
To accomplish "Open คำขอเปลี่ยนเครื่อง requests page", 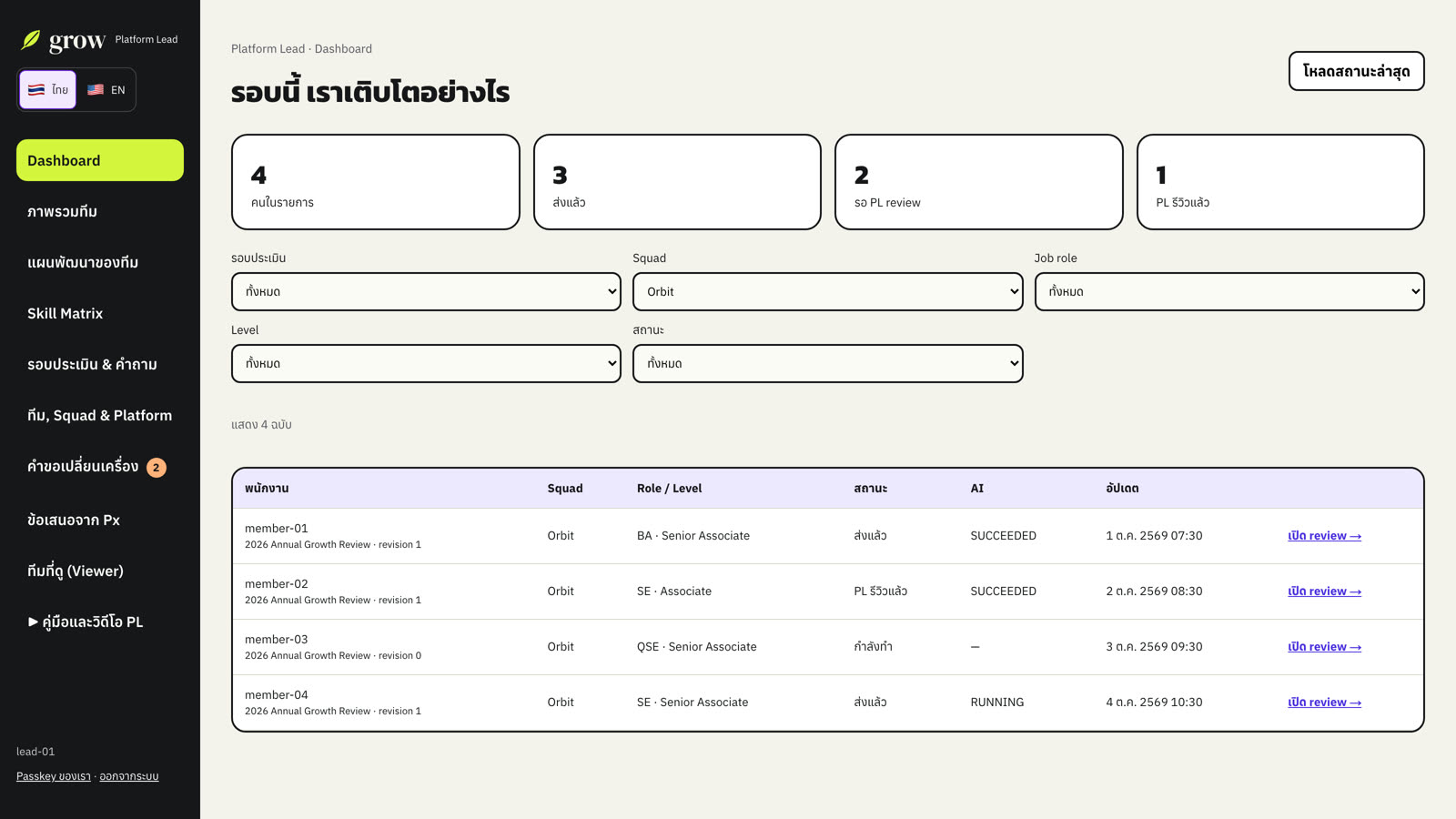I will coord(100,467).
